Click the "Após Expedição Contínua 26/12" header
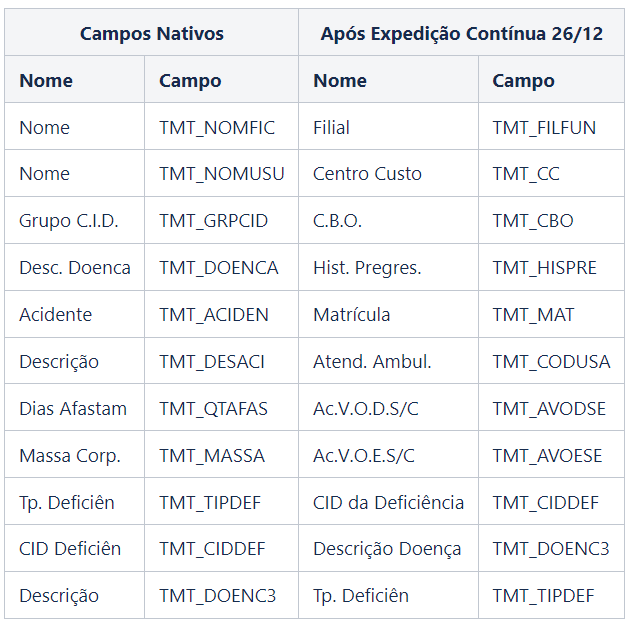The image size is (630, 624). (461, 34)
